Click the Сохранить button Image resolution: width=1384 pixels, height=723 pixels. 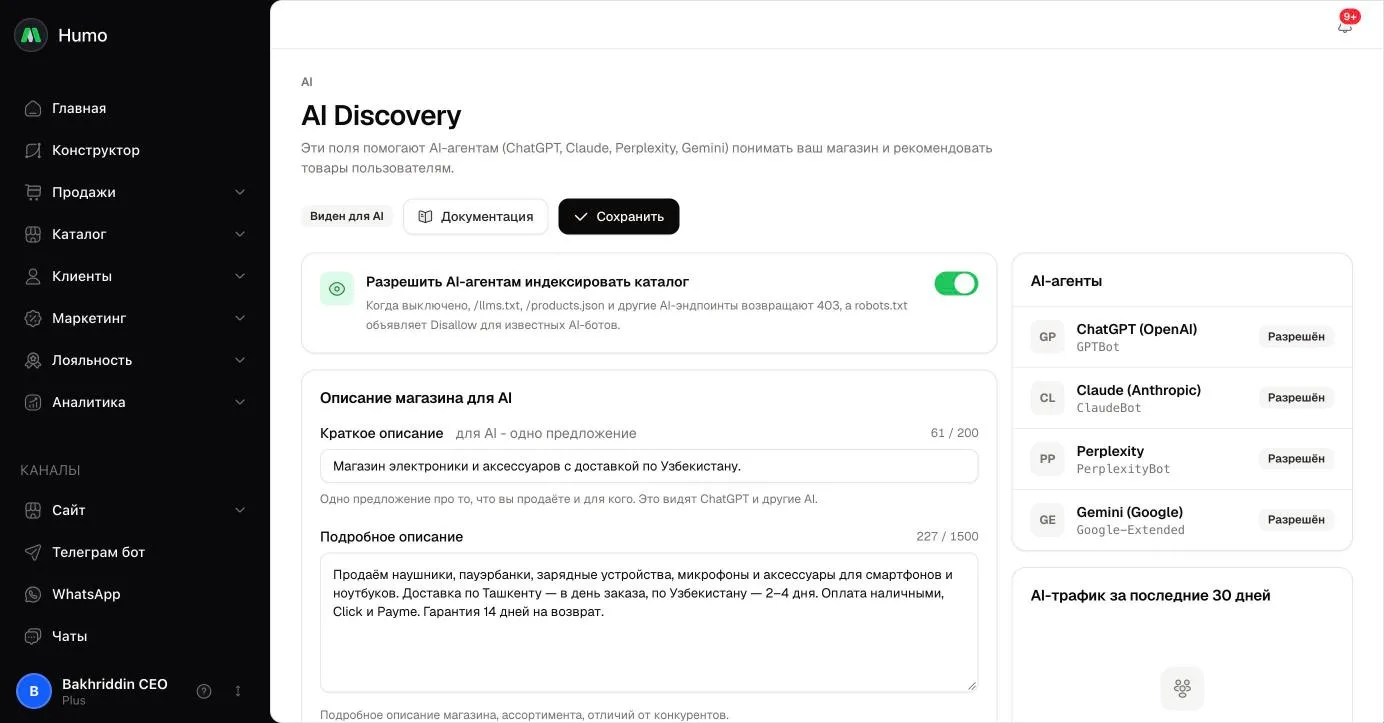tap(619, 217)
